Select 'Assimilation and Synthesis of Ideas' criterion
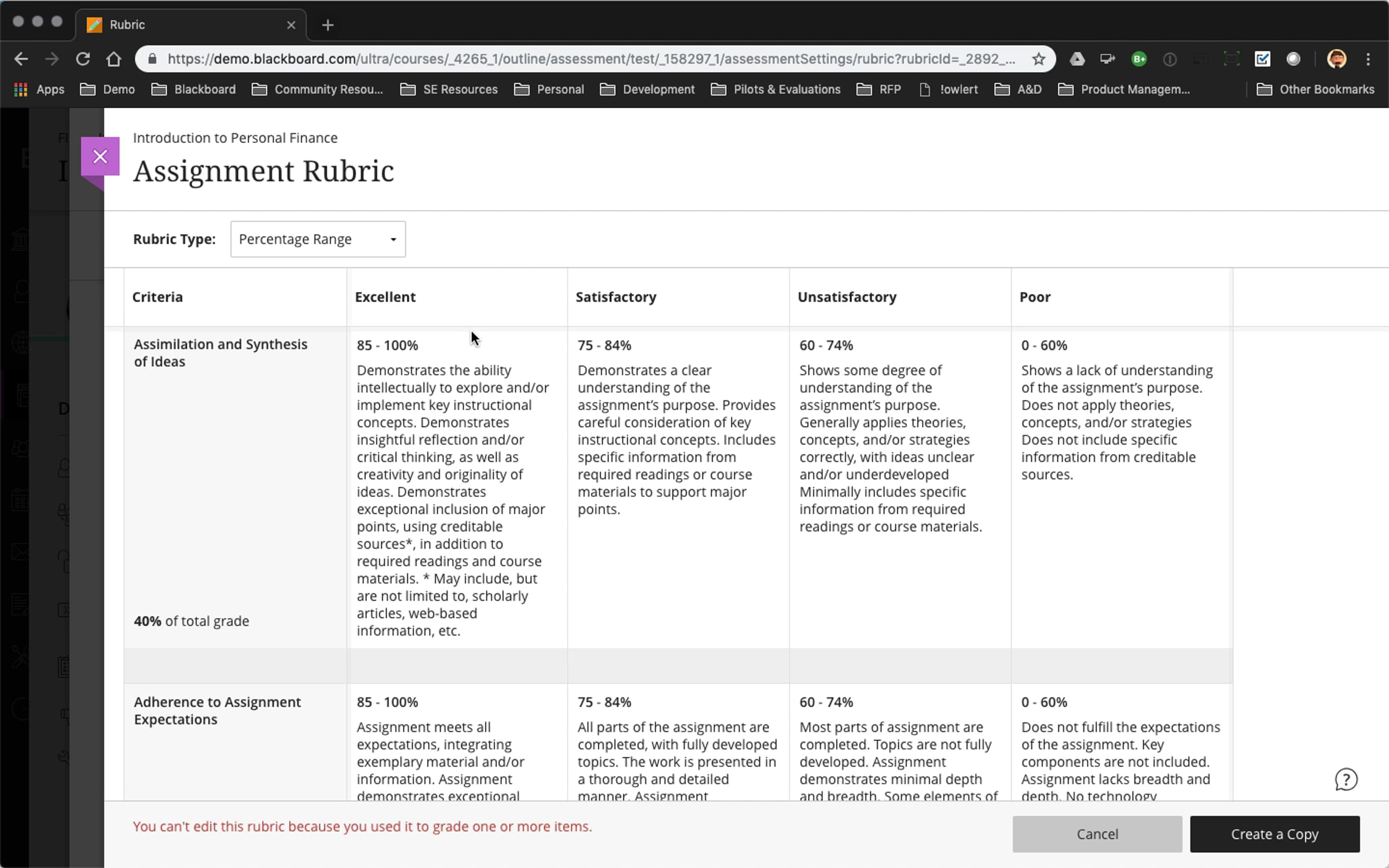This screenshot has height=868, width=1389. 221,352
